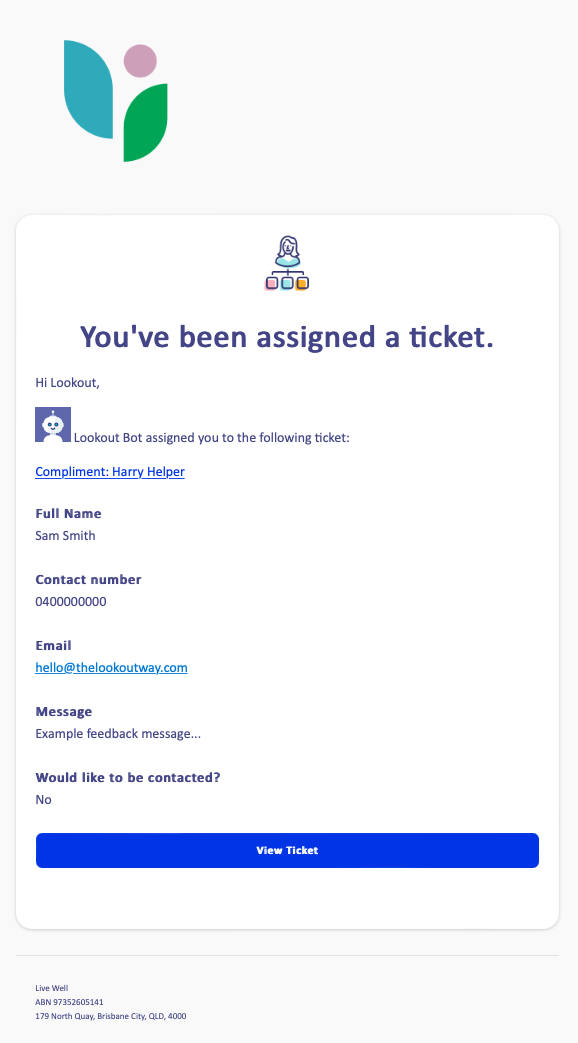Click the Hi Lookout greeting text
The width and height of the screenshot is (578, 1043).
click(x=67, y=382)
